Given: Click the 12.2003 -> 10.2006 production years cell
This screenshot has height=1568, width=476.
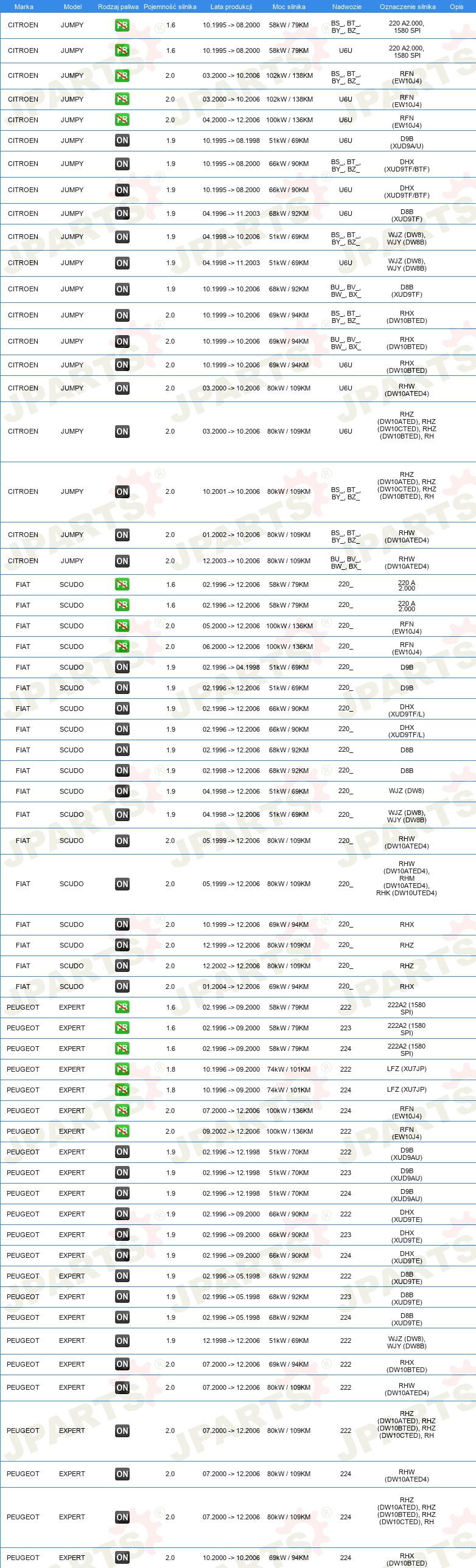Looking at the screenshot, I should [231, 561].
